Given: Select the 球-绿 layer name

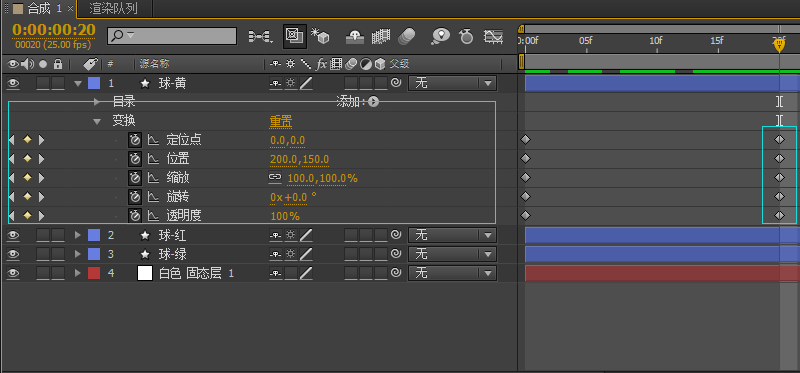Looking at the screenshot, I should (x=172, y=254).
